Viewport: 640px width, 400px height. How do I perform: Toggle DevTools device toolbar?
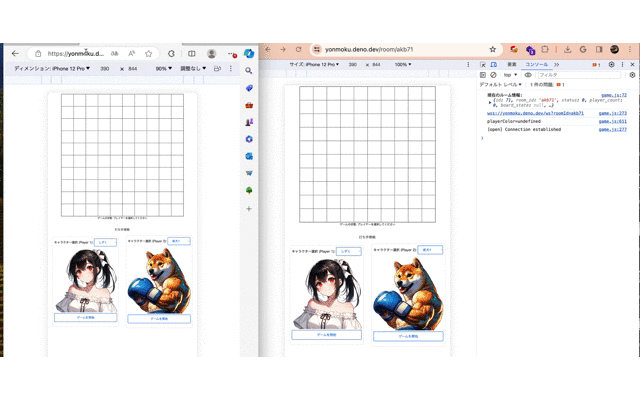[x=493, y=64]
